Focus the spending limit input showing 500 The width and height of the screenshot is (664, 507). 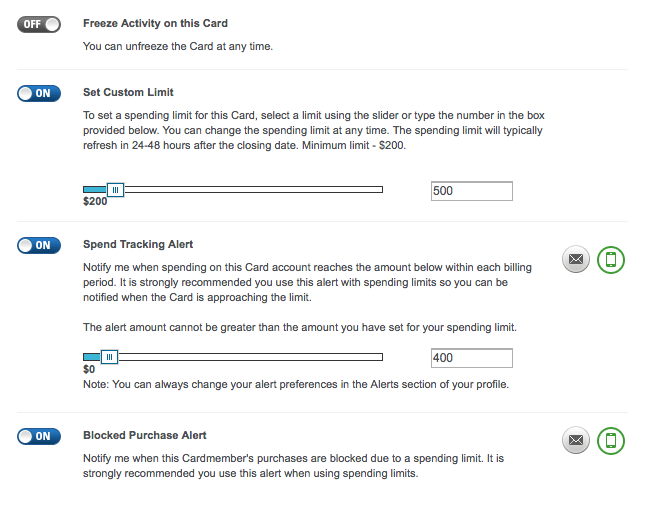point(471,191)
